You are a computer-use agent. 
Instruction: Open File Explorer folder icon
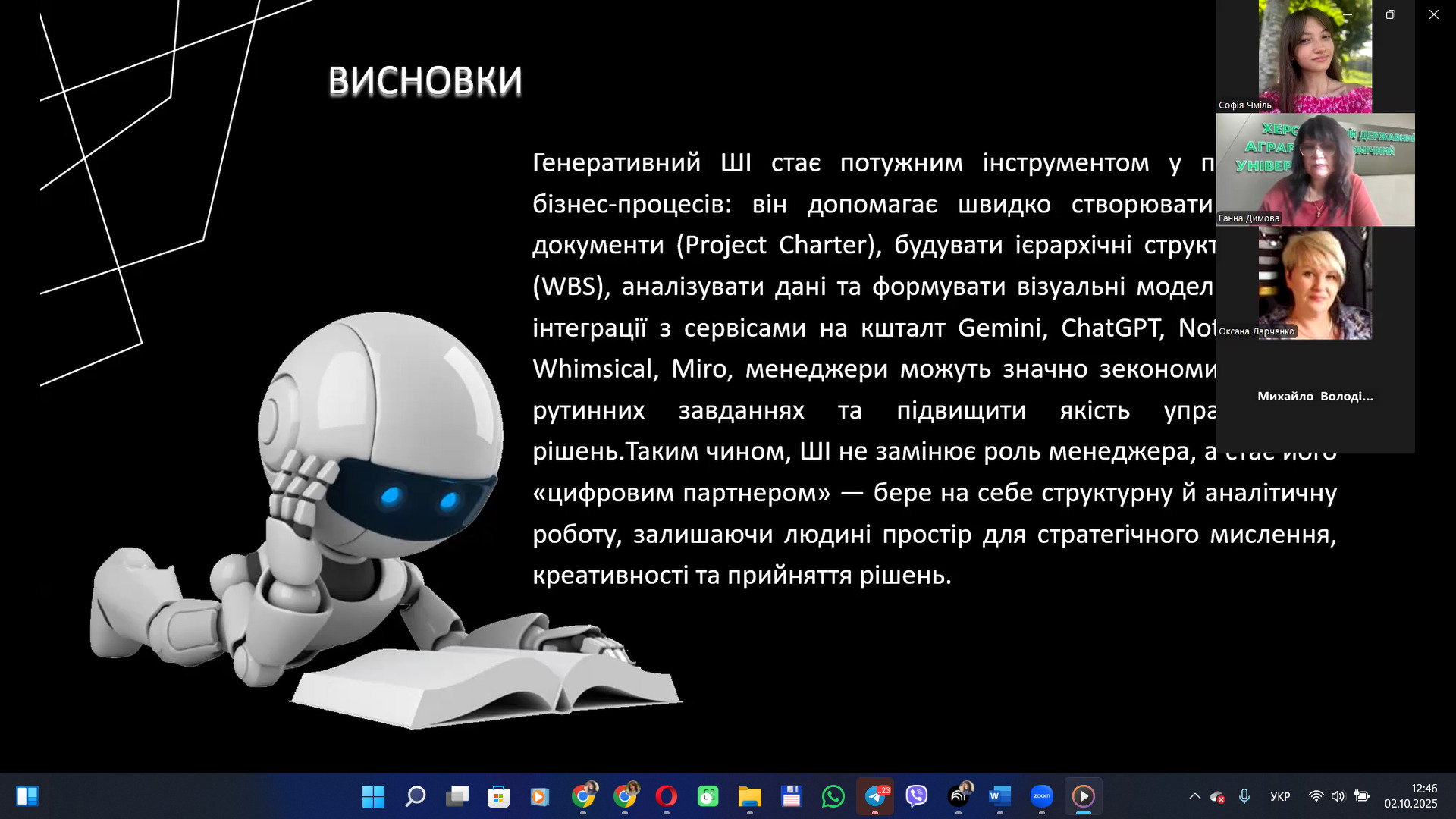click(749, 796)
